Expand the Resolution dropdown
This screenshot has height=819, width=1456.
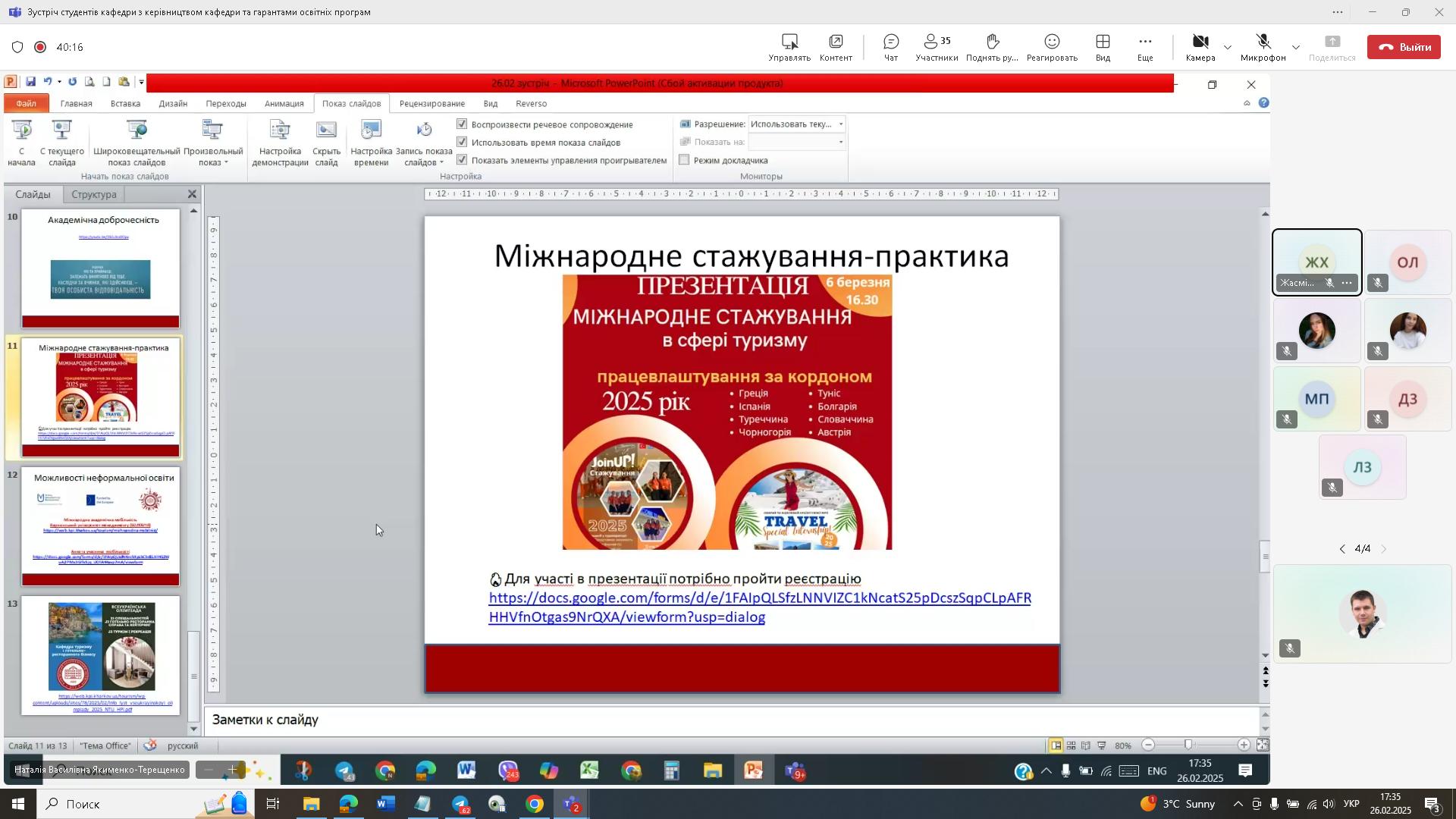[840, 124]
